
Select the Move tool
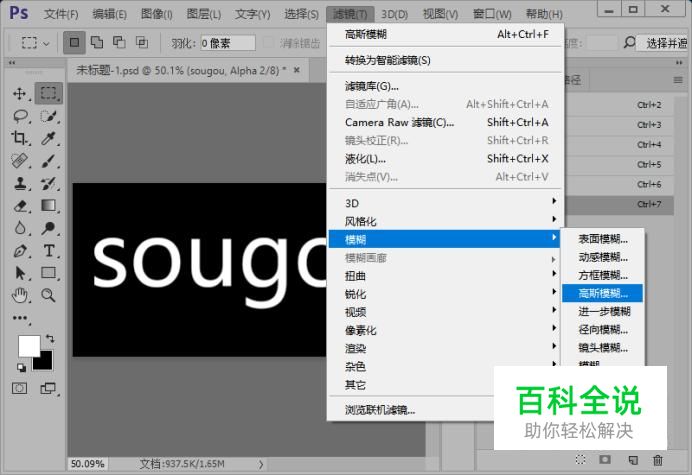(x=19, y=94)
